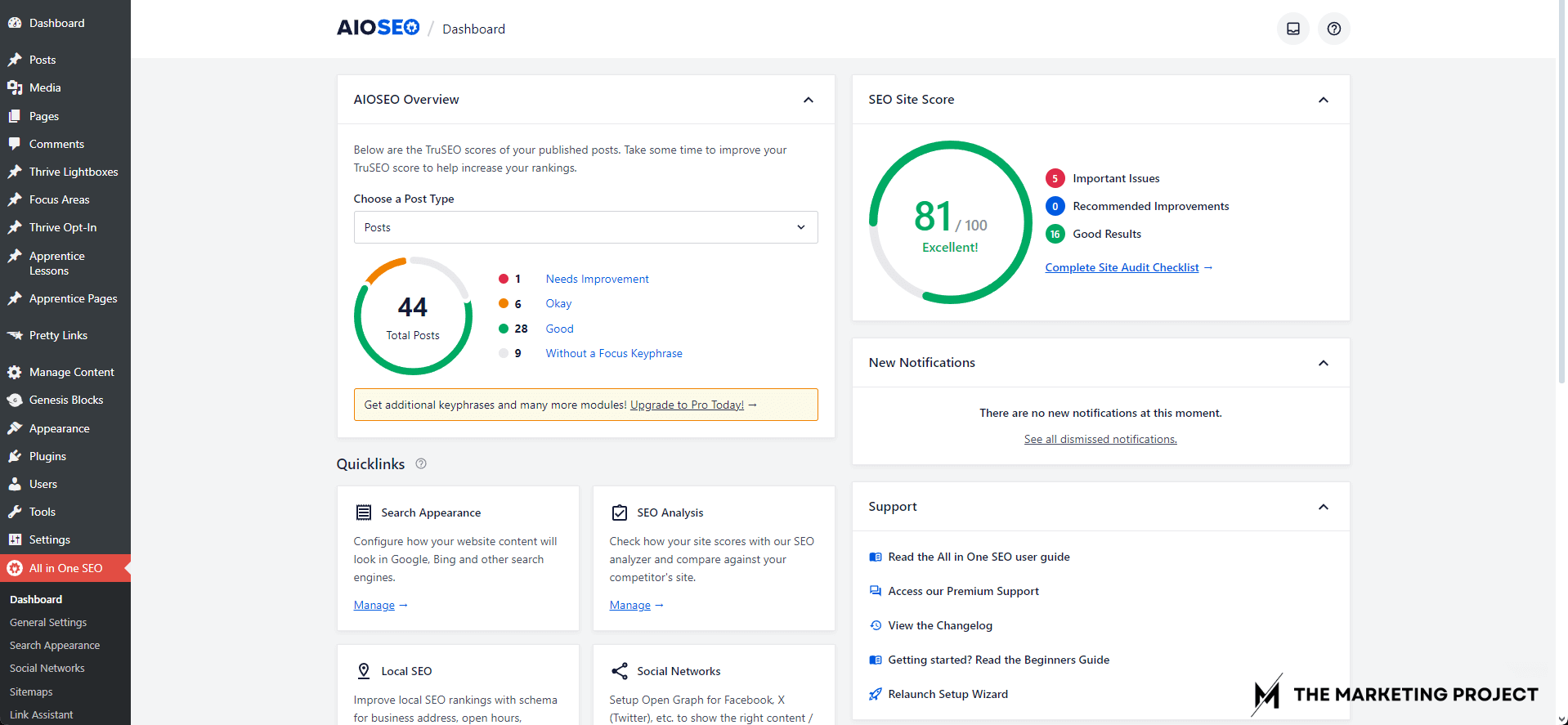Click Read the All in One SEO user guide
The width and height of the screenshot is (1568, 725).
pyautogui.click(x=979, y=557)
